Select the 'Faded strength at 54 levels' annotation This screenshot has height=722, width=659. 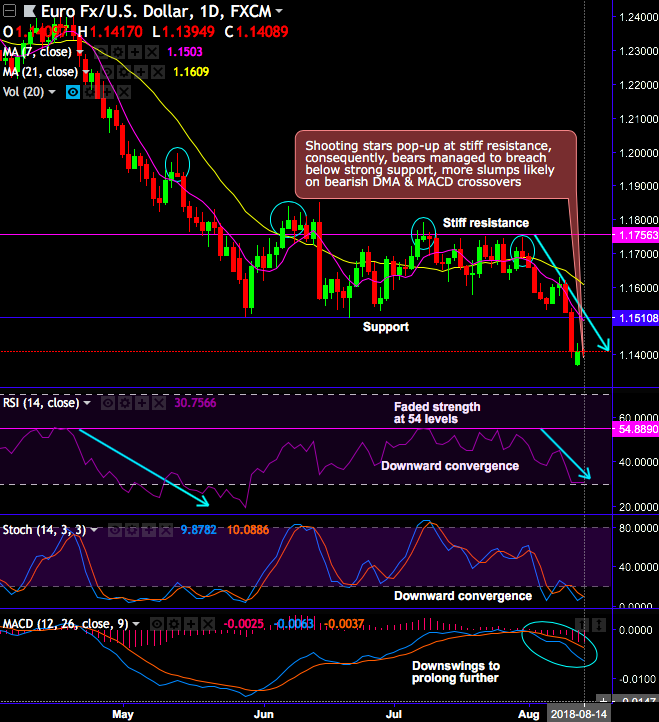(x=437, y=413)
